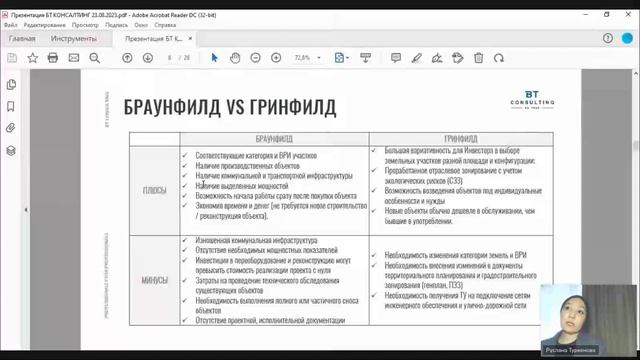Open the Файл menu

(10, 25)
